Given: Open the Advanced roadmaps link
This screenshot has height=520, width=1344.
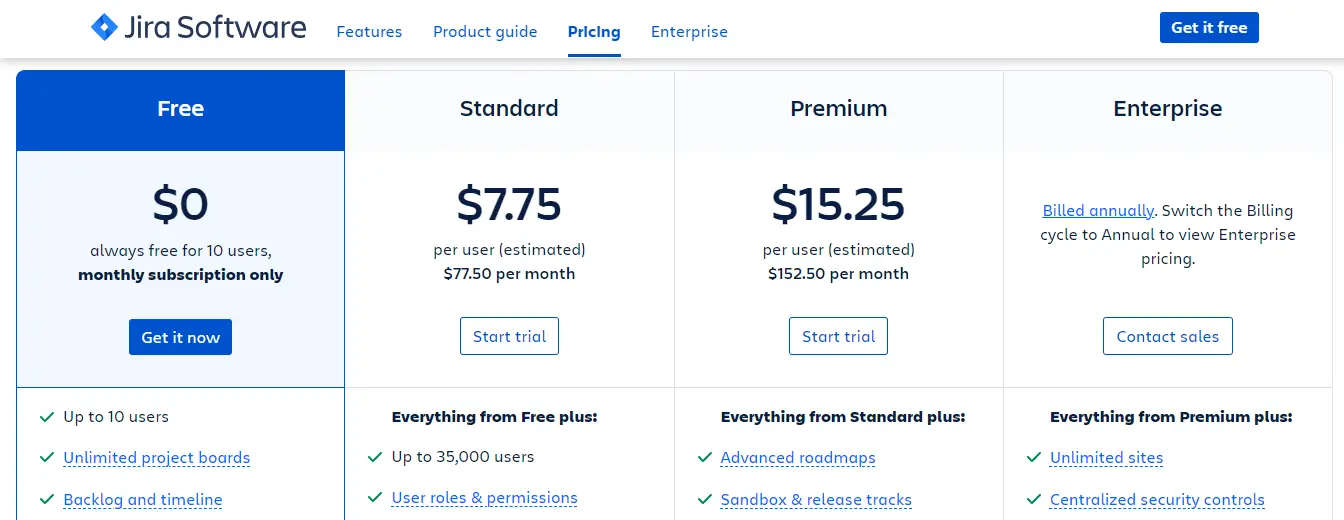Looking at the screenshot, I should [798, 458].
